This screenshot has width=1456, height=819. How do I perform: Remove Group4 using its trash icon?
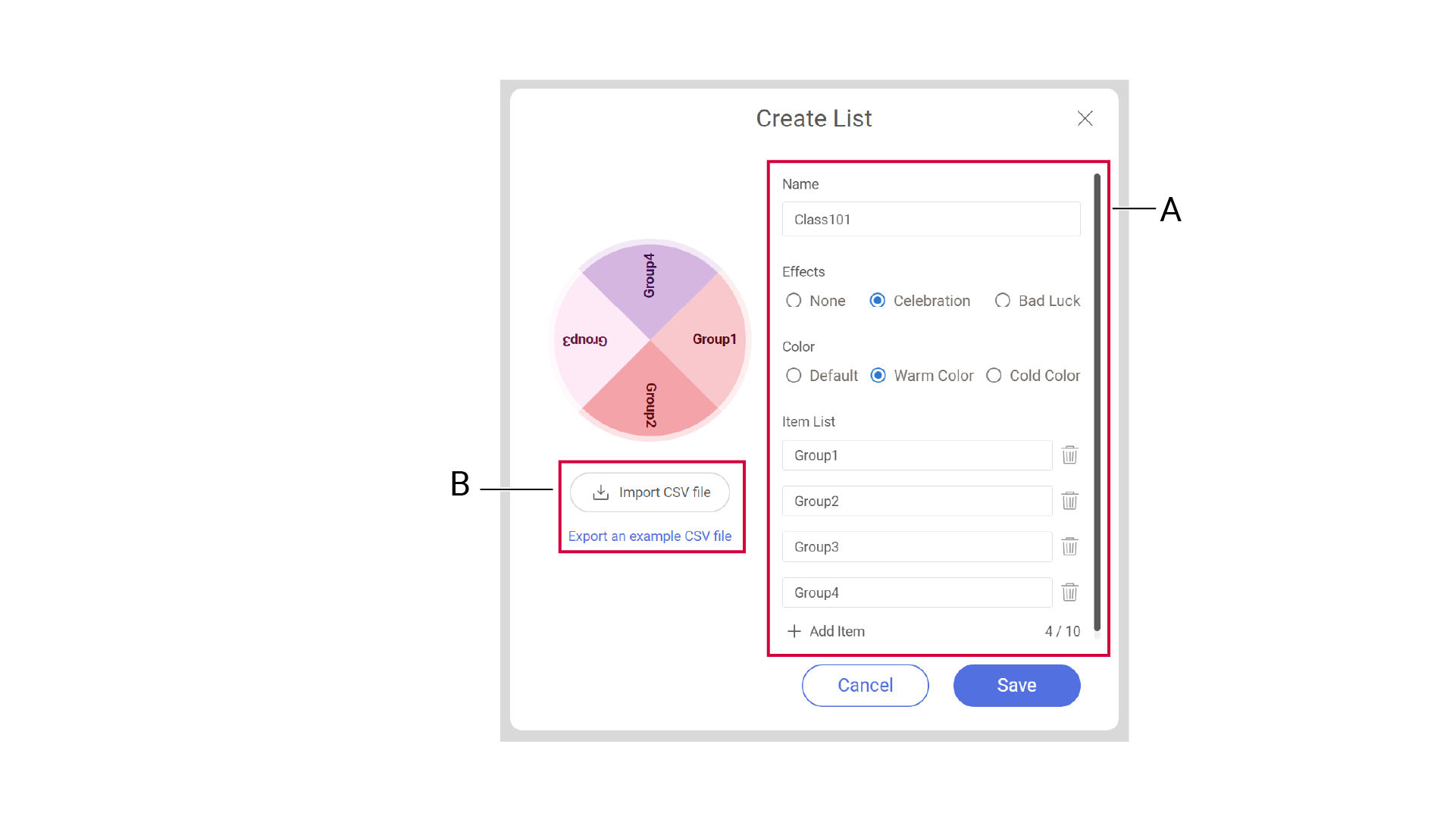coord(1069,592)
